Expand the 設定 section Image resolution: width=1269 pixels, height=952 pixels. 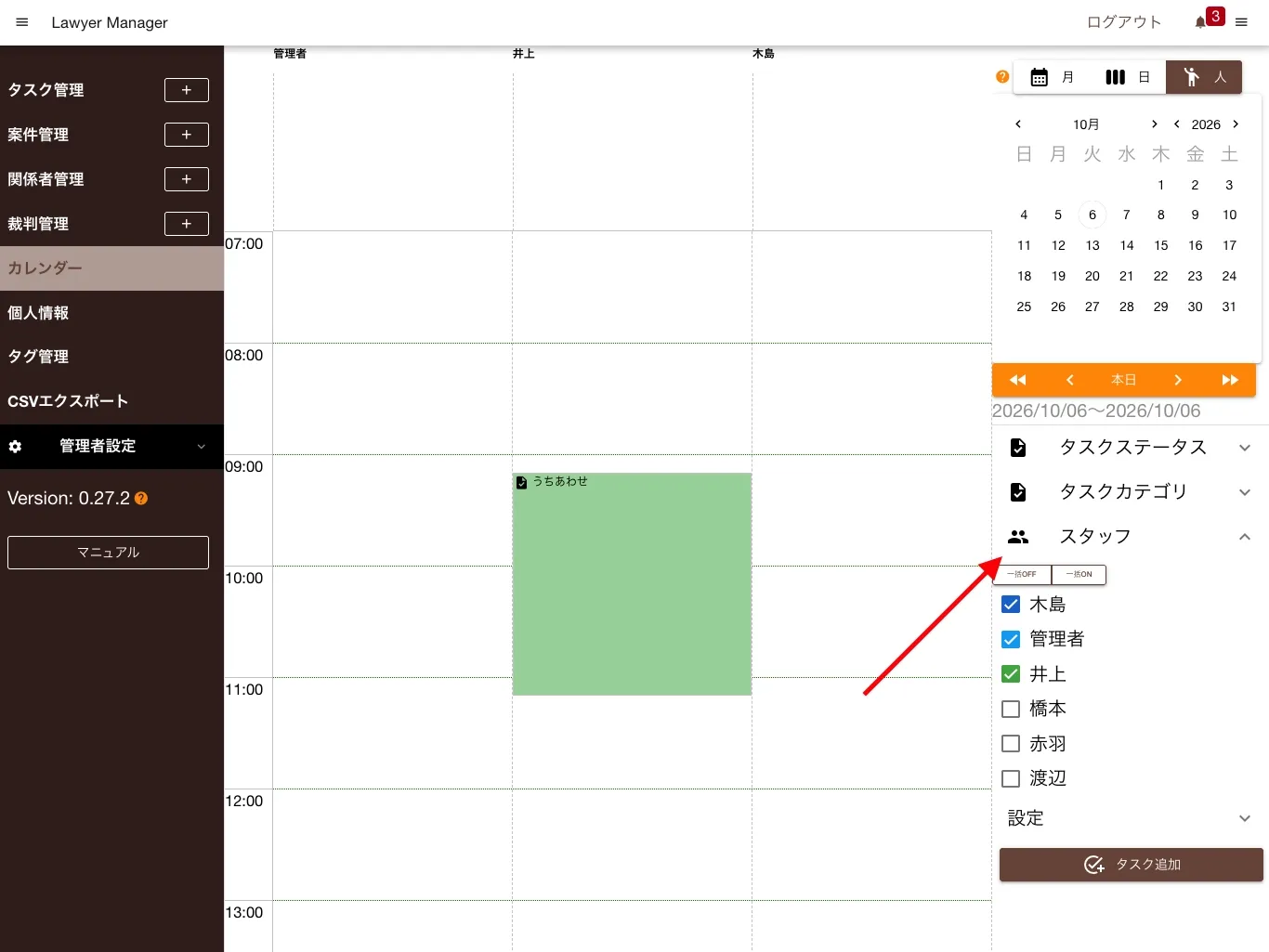(1130, 818)
